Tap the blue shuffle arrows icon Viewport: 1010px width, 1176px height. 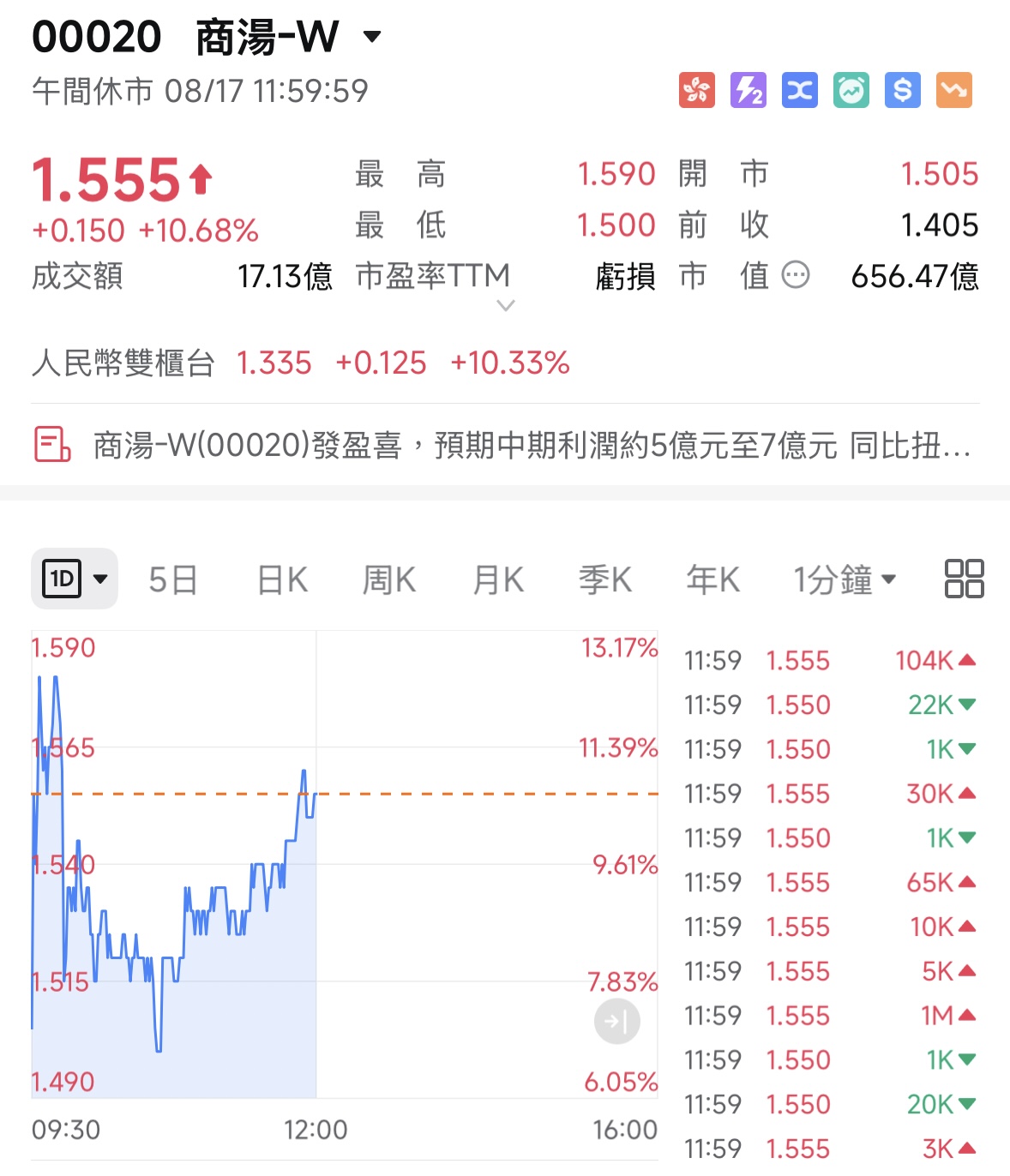(800, 90)
